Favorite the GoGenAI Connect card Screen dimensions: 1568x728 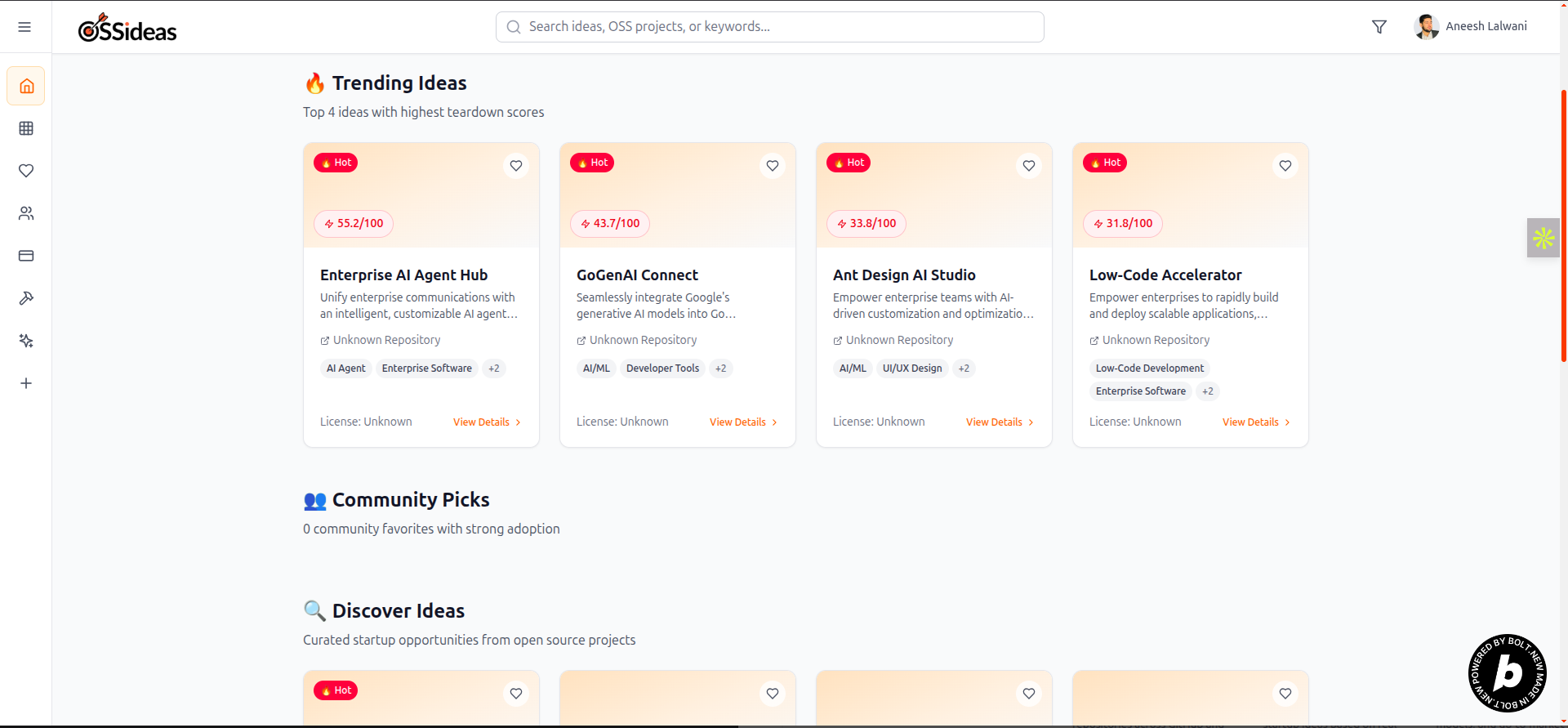pyautogui.click(x=773, y=166)
